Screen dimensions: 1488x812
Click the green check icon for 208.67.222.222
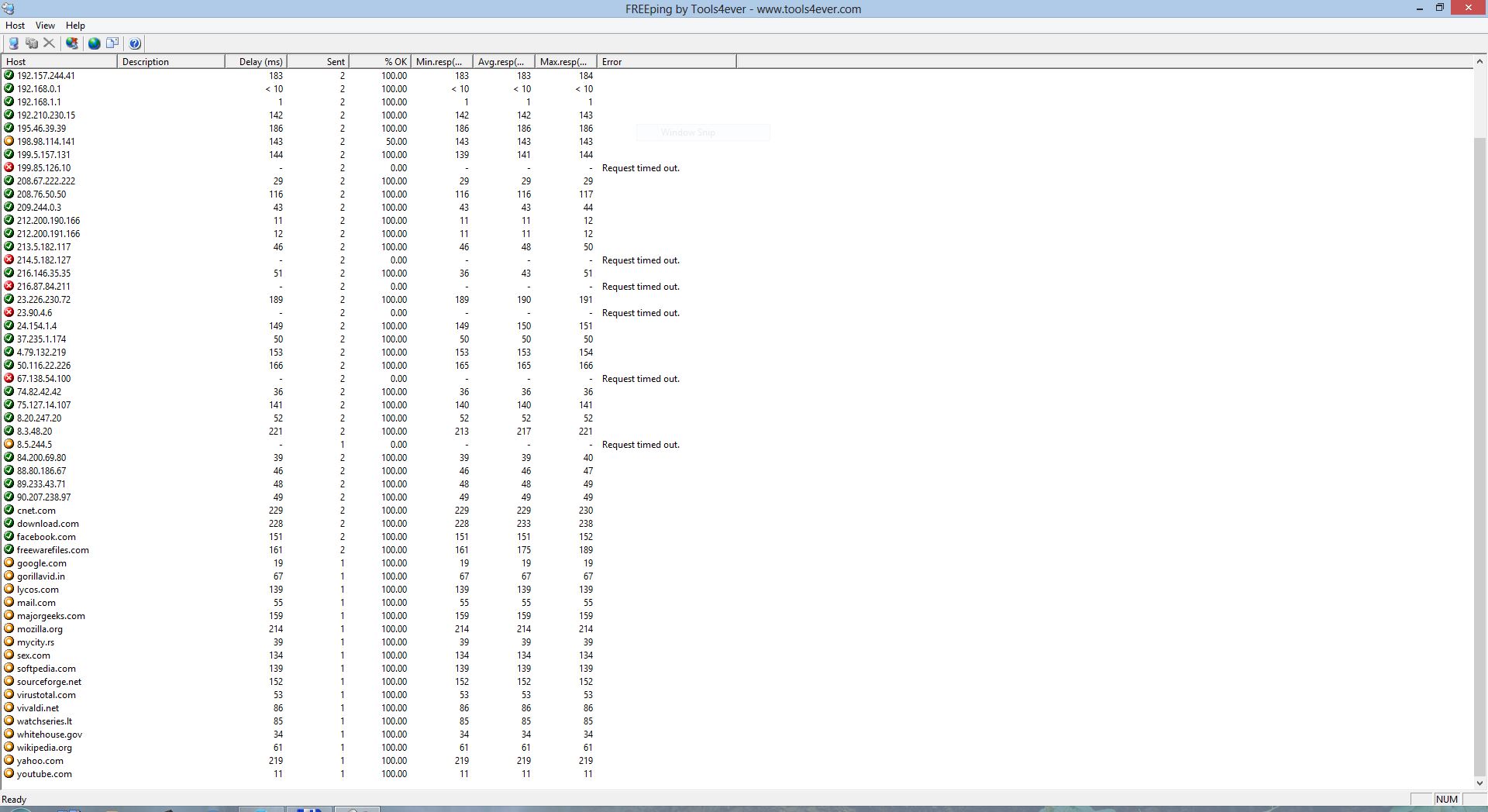coord(9,181)
